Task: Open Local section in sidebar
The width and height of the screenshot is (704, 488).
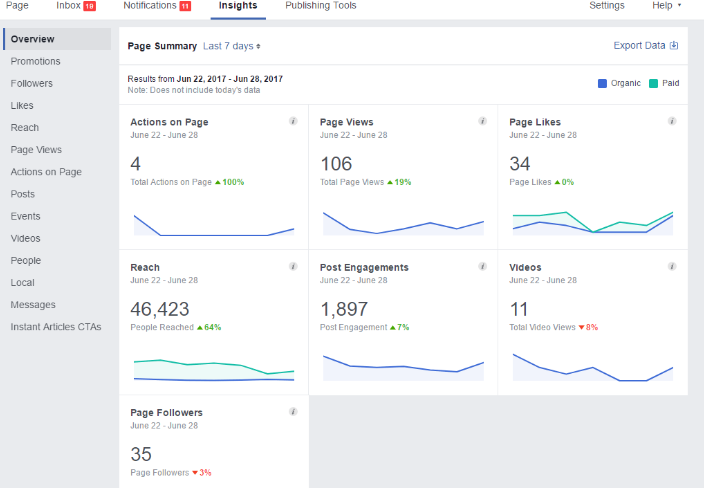Action: click(22, 282)
